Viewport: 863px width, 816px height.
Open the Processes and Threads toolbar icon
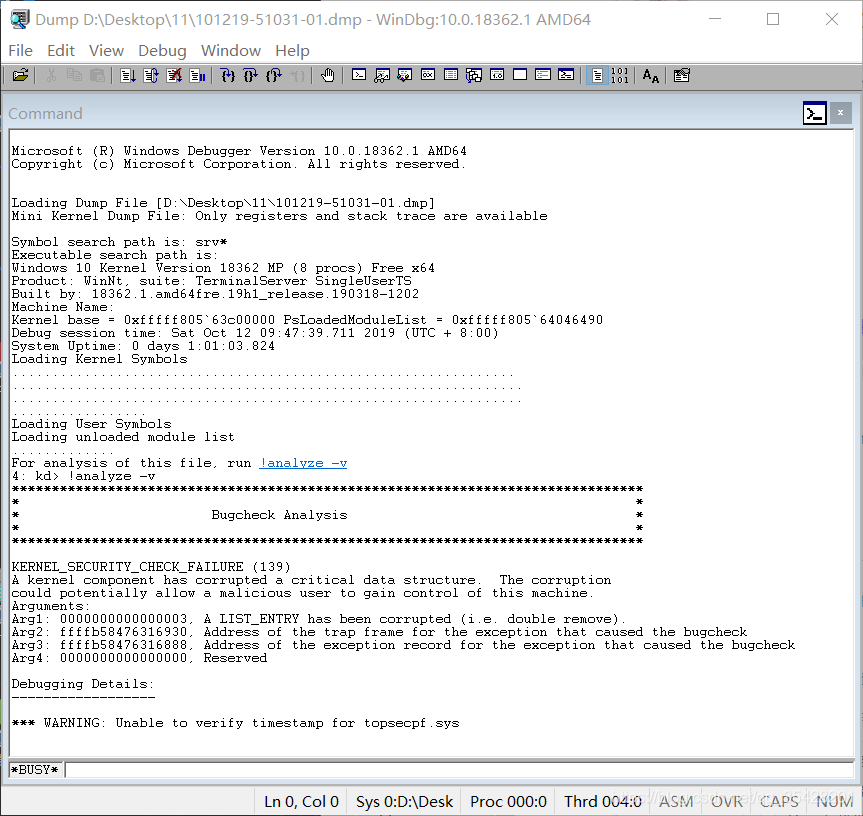pyautogui.click(x=543, y=75)
